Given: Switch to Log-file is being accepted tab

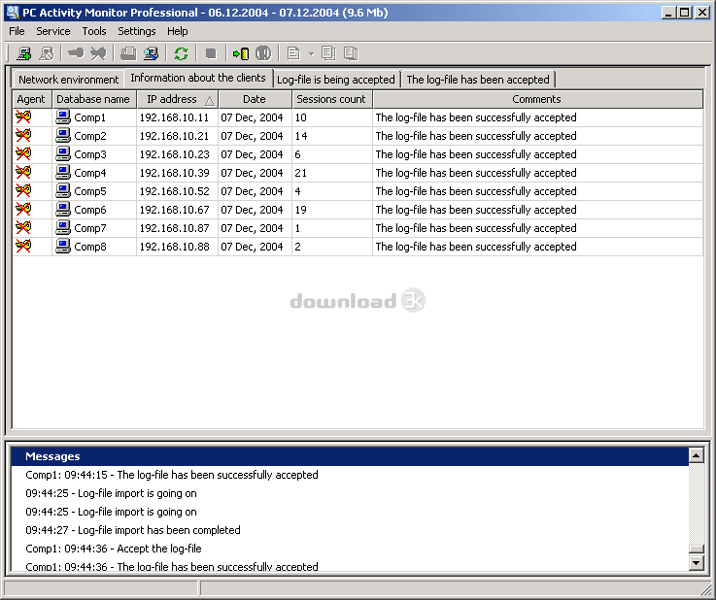Looking at the screenshot, I should [x=336, y=79].
